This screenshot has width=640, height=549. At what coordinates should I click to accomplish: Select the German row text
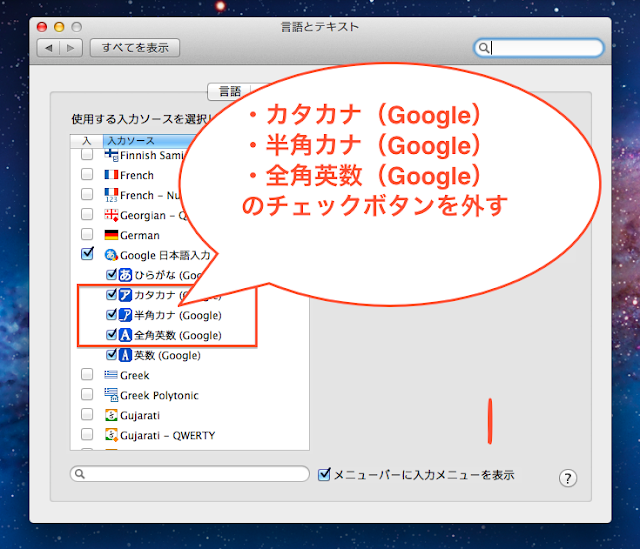[140, 236]
